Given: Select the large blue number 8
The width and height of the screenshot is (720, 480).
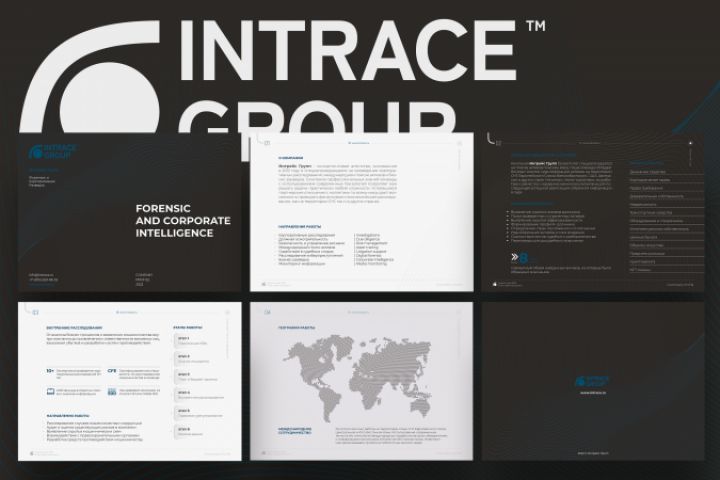Looking at the screenshot, I should click(523, 258).
